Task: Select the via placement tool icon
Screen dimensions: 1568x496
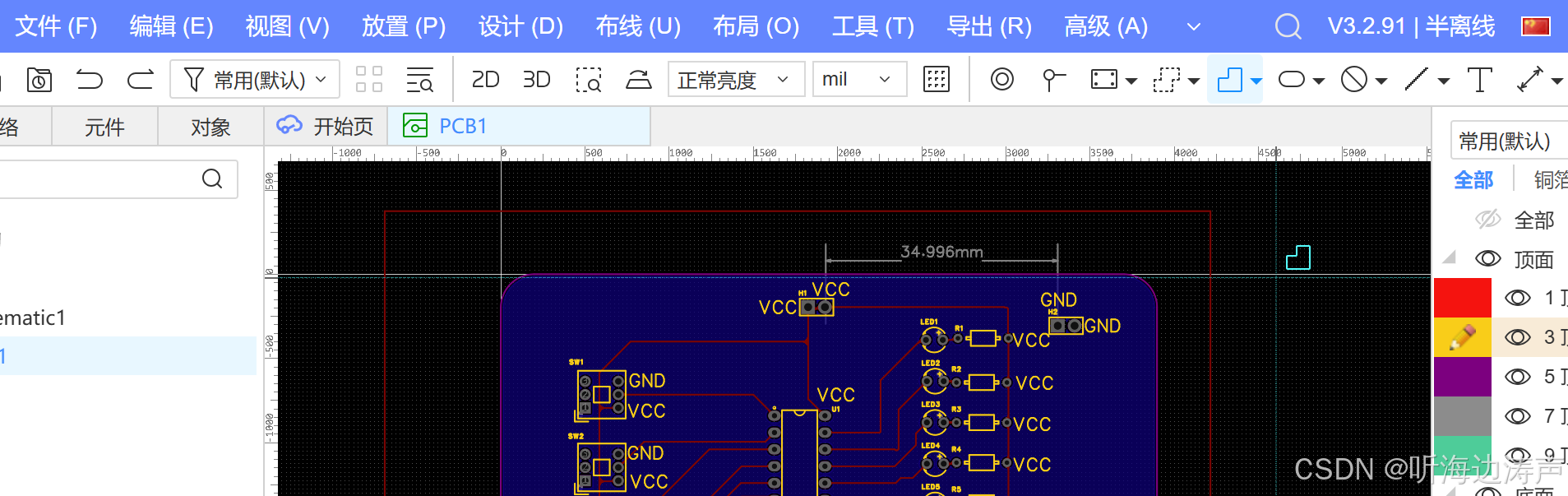Action: tap(1002, 80)
